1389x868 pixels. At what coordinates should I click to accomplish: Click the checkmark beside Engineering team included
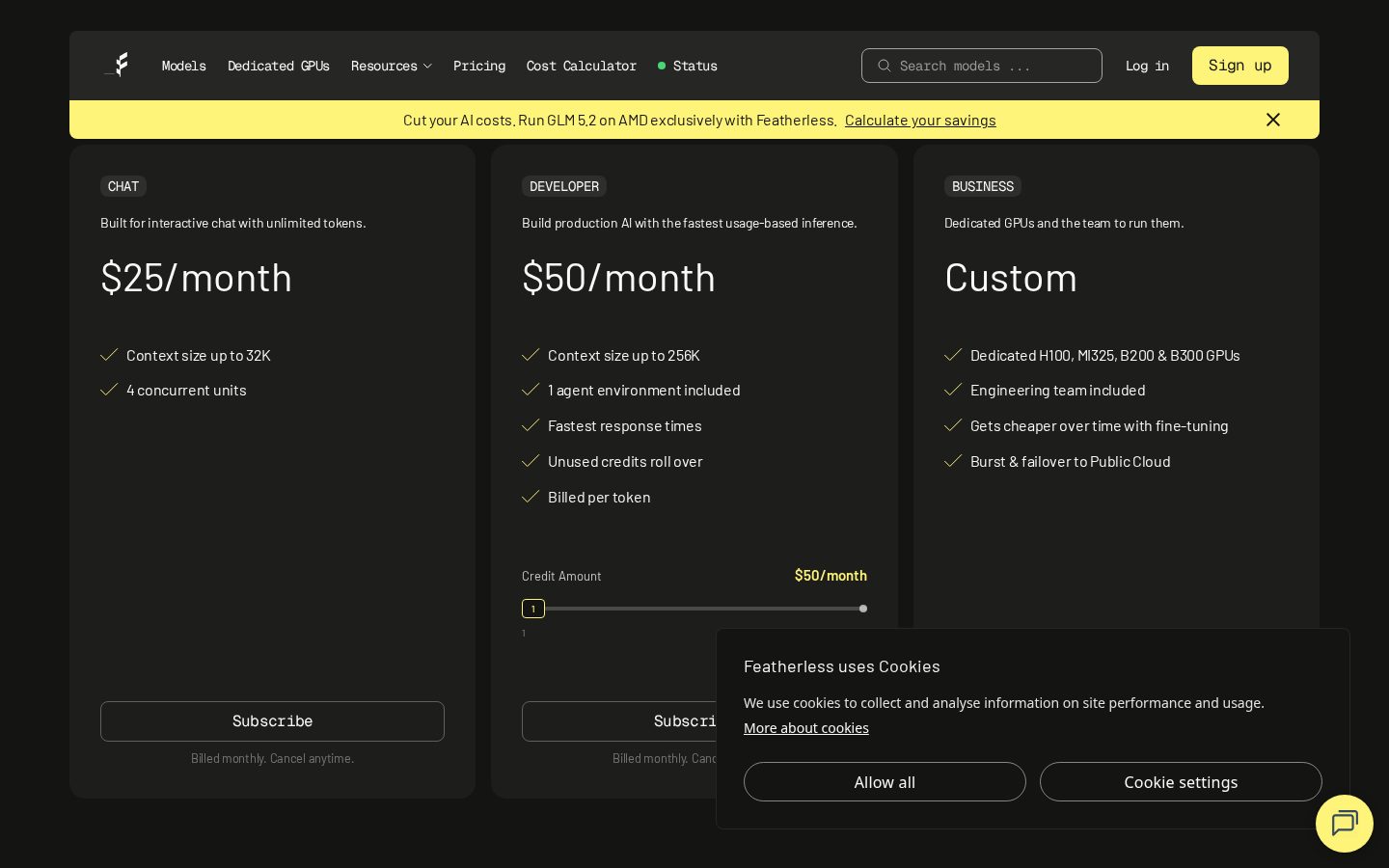click(x=953, y=390)
